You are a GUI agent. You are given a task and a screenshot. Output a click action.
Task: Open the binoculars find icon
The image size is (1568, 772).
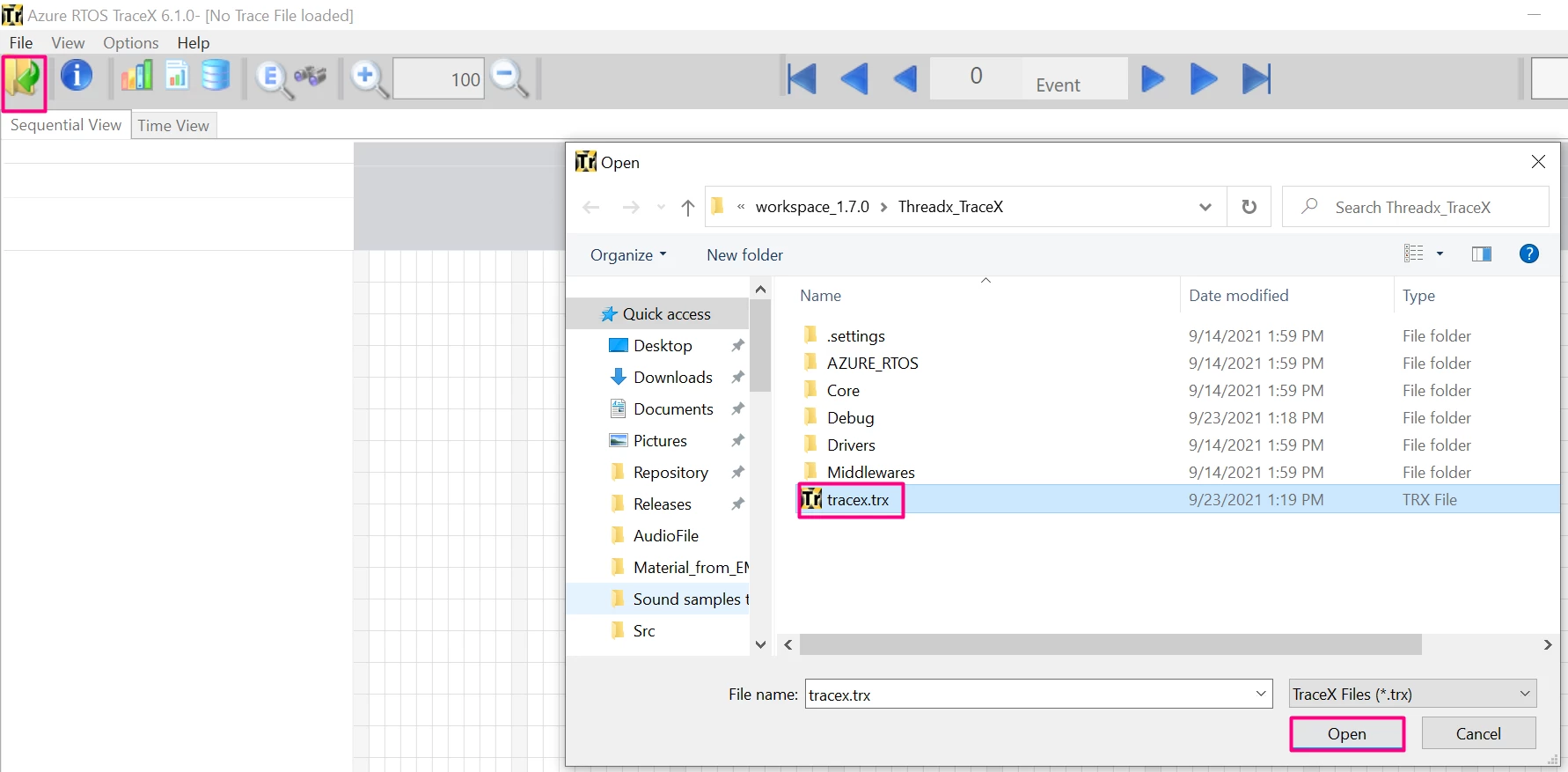(x=311, y=77)
